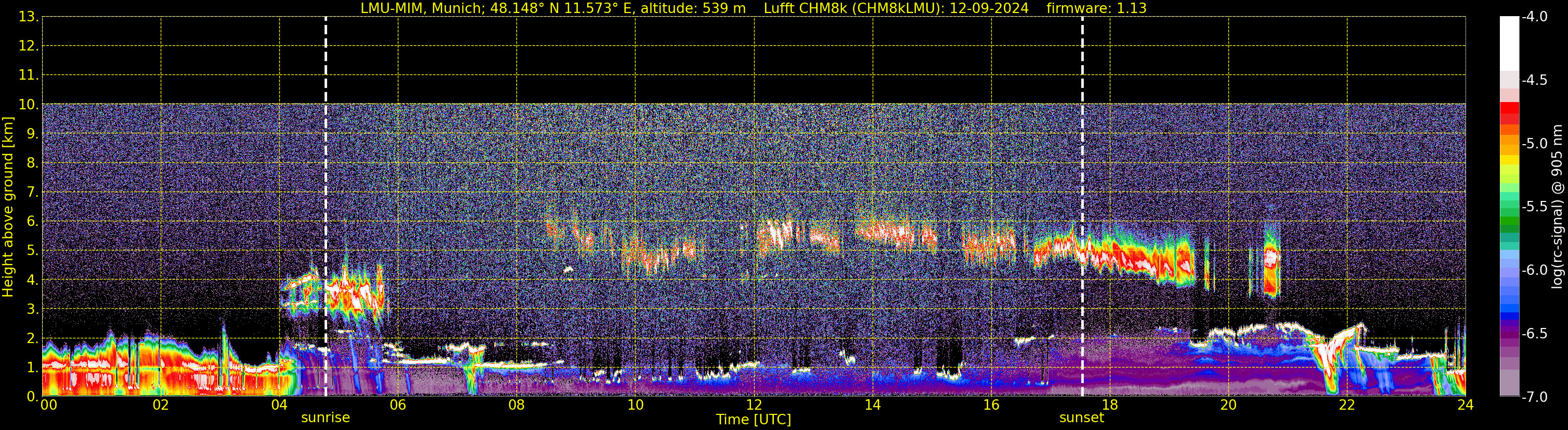Click the '24' time axis tick label
Viewport: 1568px width, 430px height.
coord(1466,405)
